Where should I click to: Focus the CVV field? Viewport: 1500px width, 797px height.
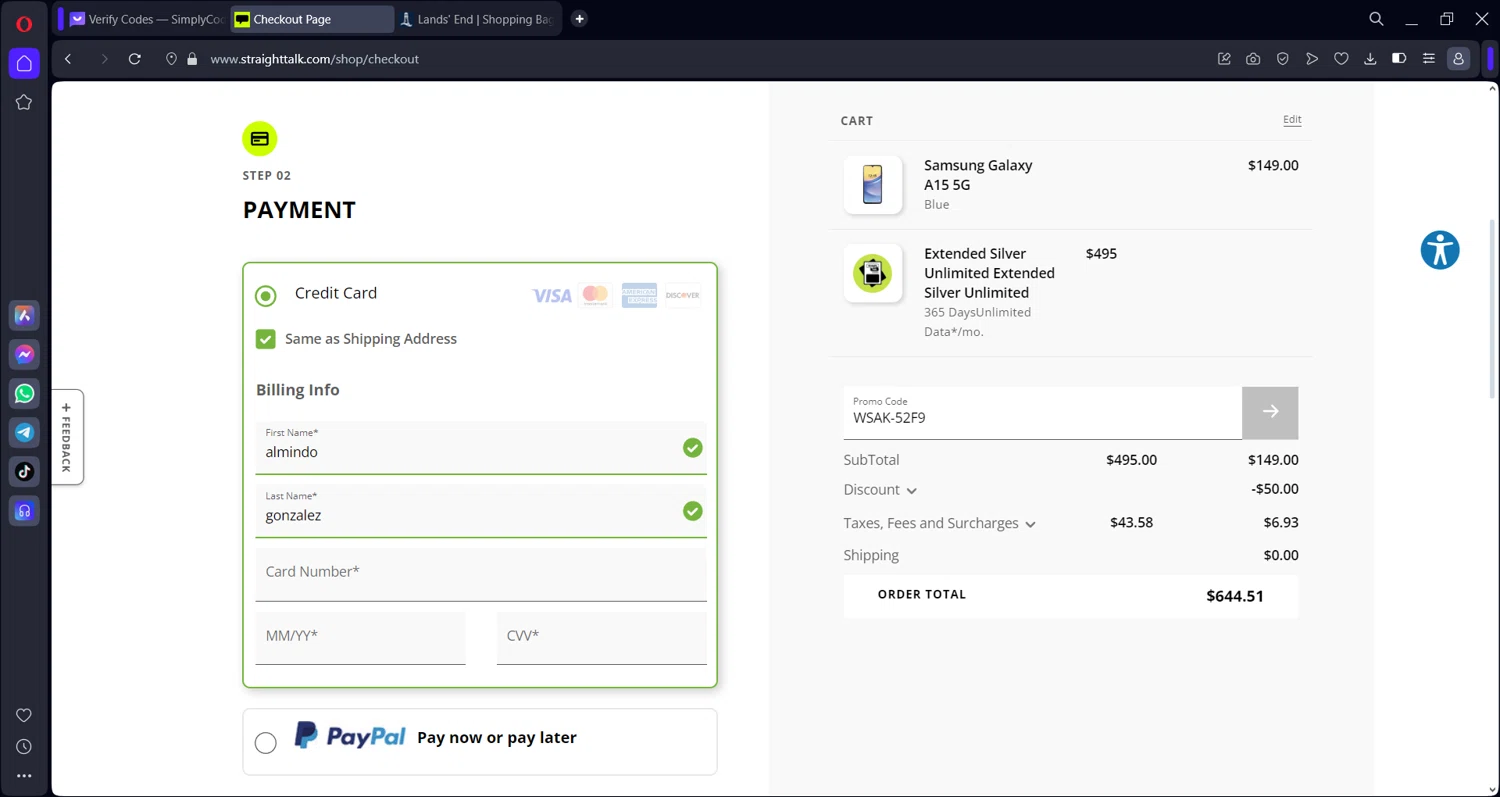pos(602,638)
